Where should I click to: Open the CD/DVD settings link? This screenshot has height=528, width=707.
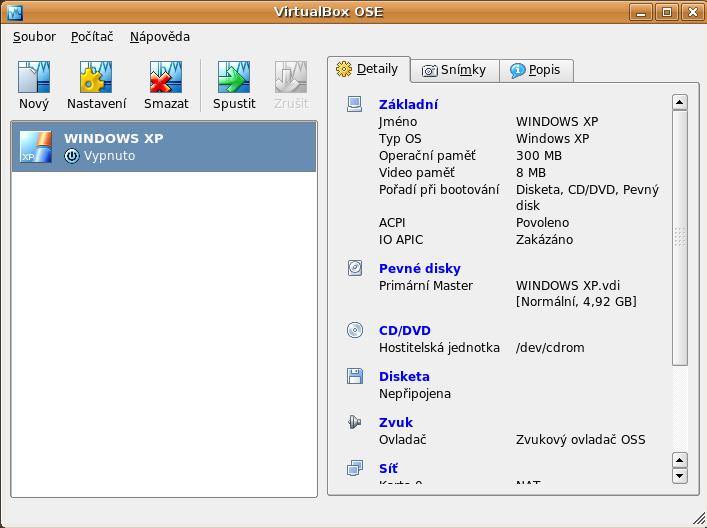pos(404,331)
